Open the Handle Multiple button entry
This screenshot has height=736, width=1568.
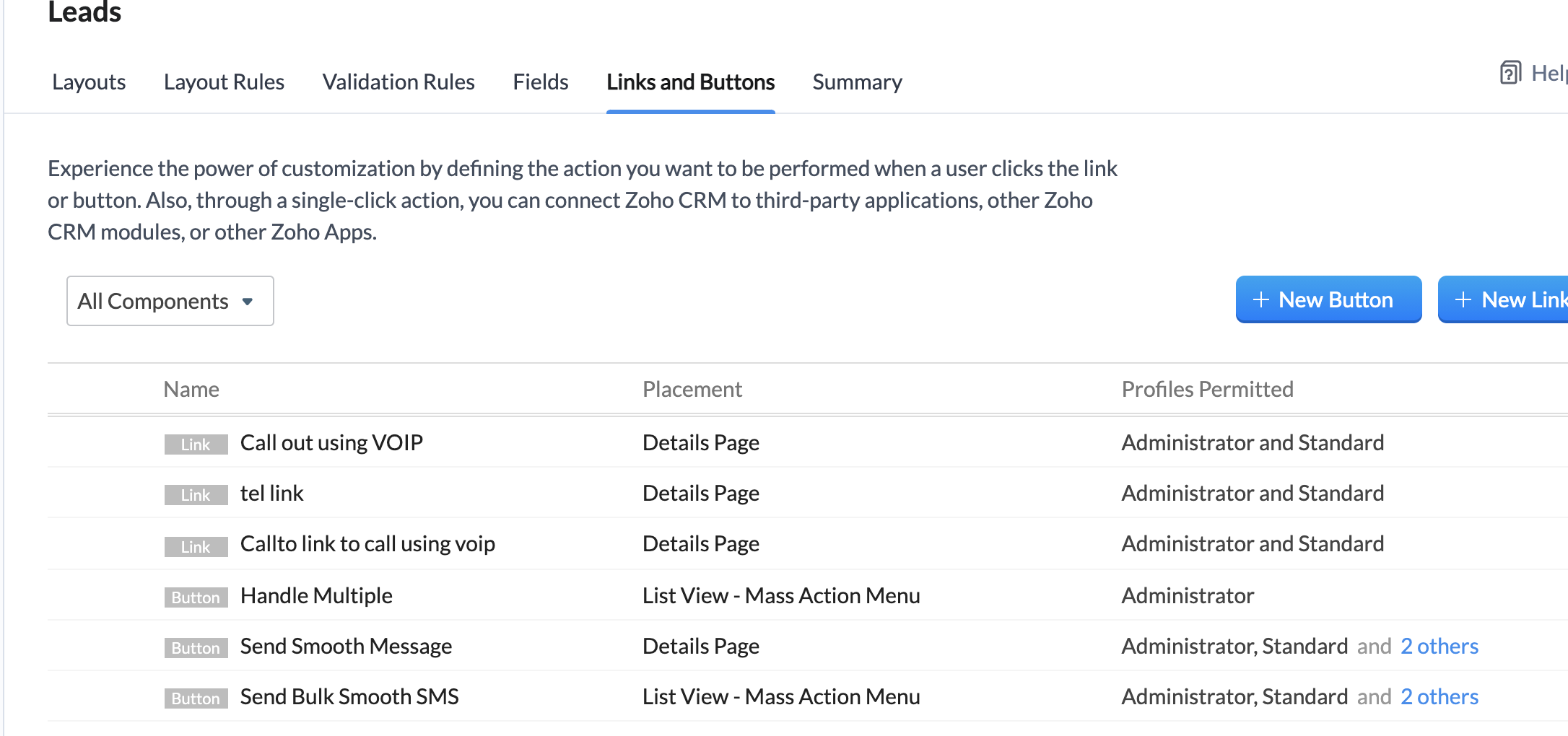316,595
